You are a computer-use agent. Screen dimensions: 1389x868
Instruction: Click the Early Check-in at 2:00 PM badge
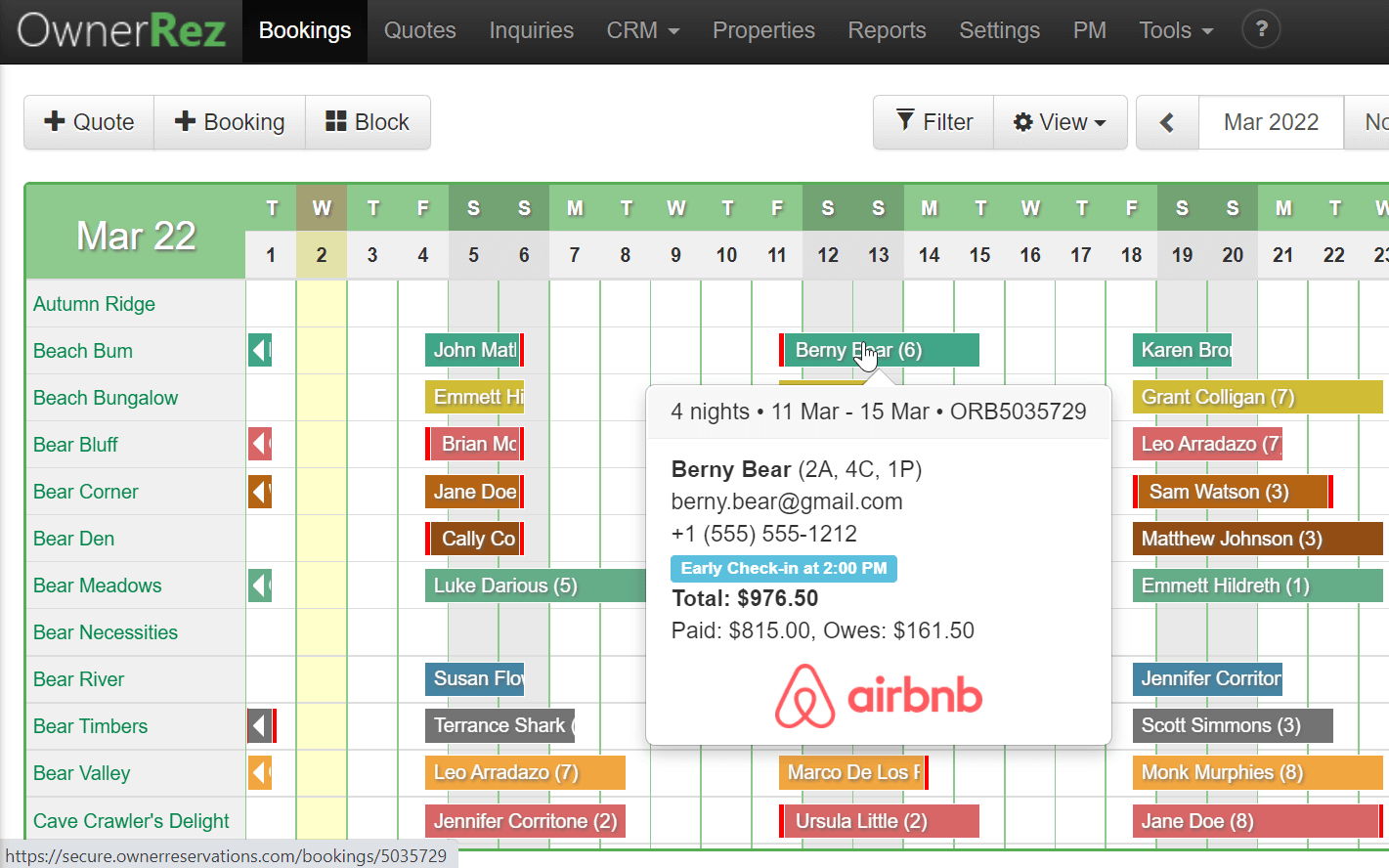[783, 568]
